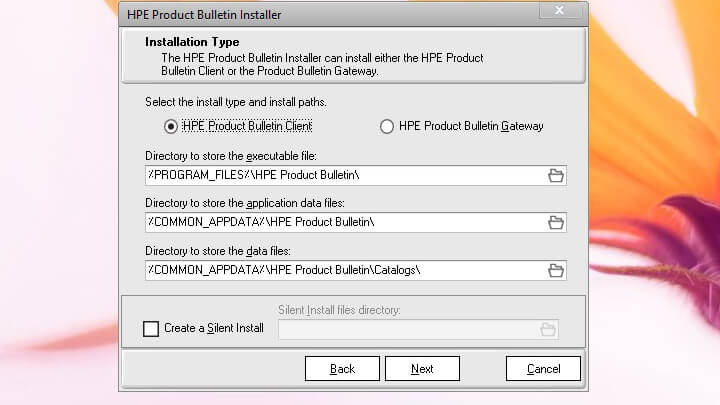Cancel the installation
Screen dimensions: 720x405
543,369
